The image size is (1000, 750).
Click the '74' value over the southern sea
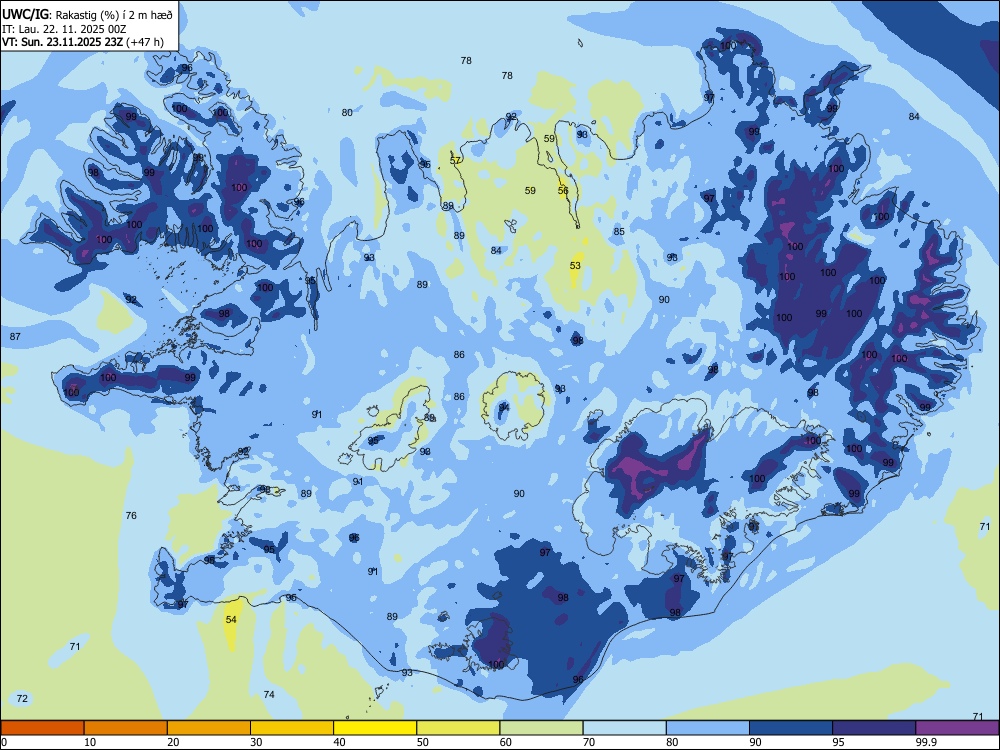point(269,694)
